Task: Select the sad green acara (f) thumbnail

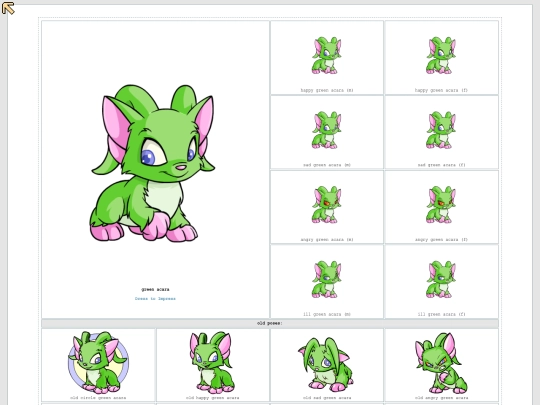Action: [x=441, y=130]
